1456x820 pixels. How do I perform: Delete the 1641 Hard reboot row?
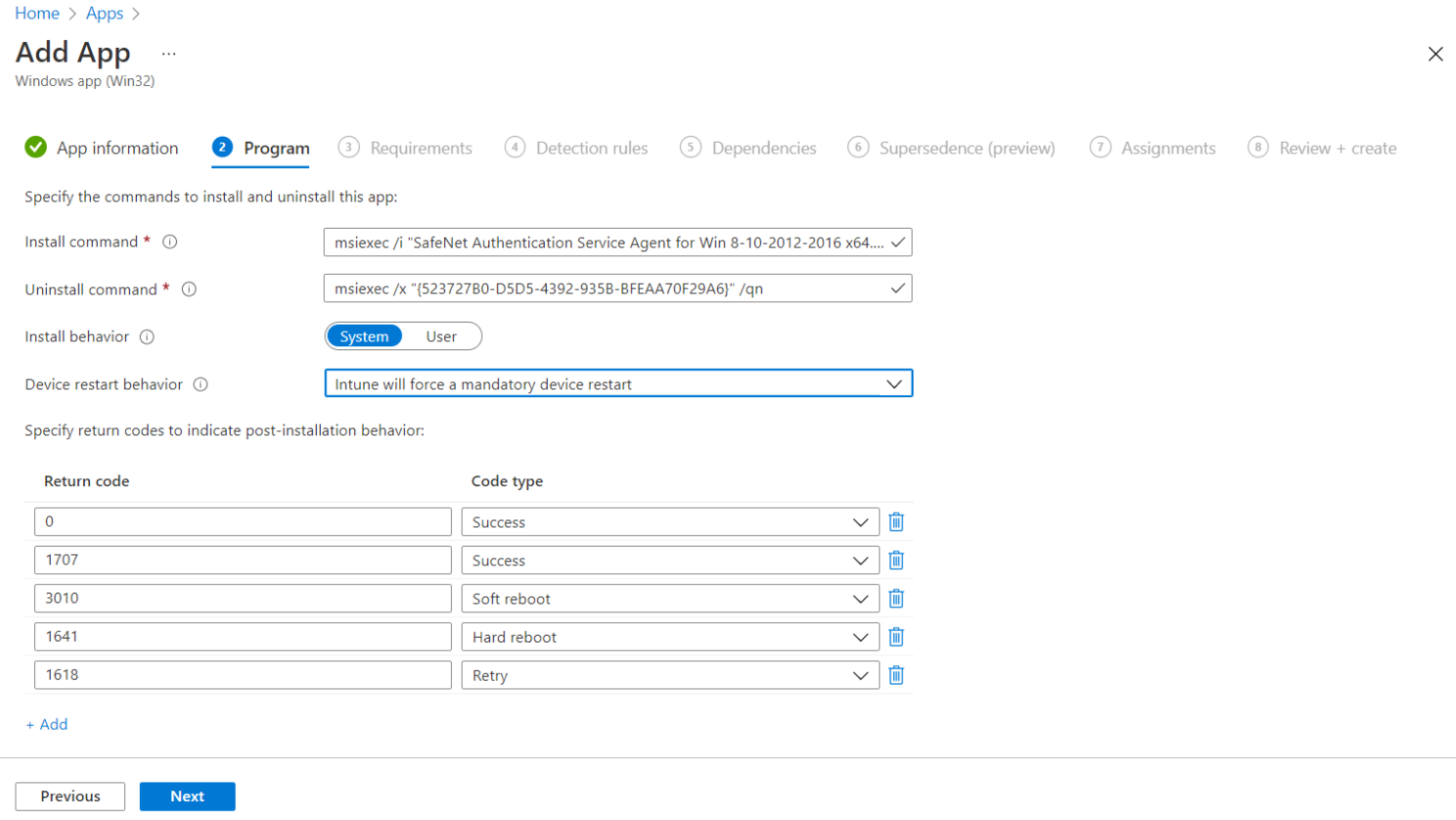(x=895, y=637)
